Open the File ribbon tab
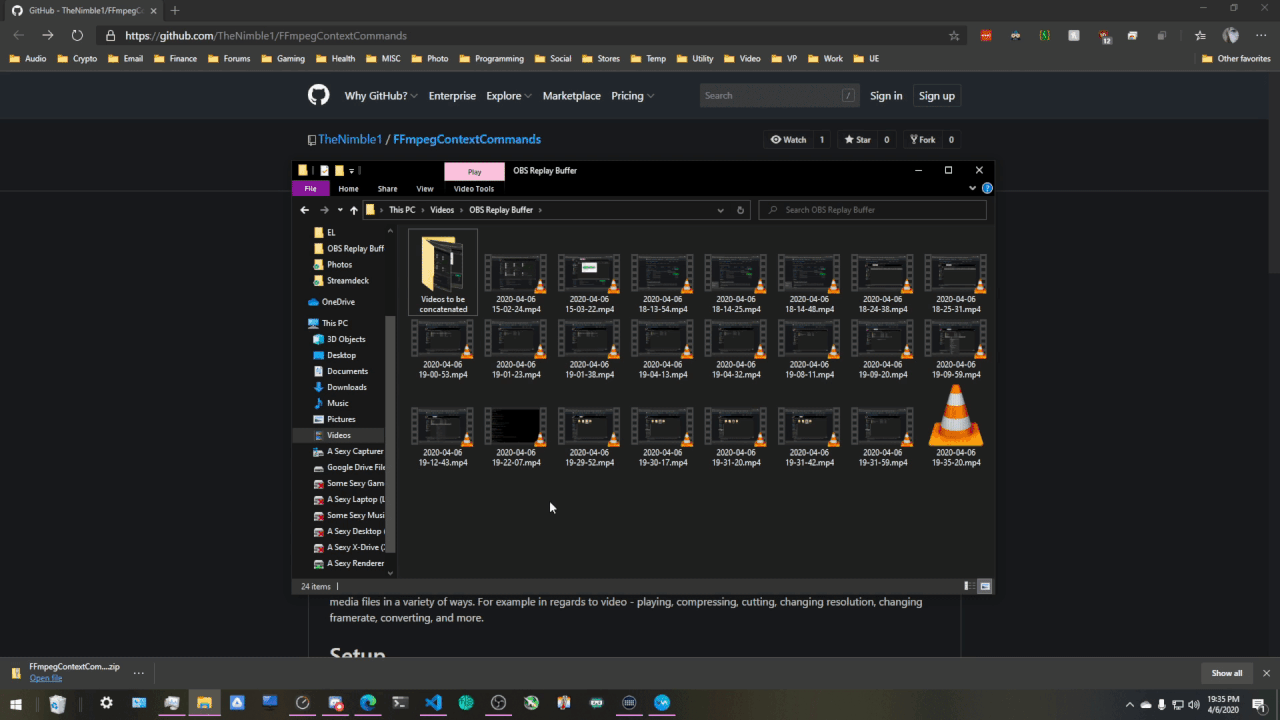Screen dimensions: 1280x720 pos(311,188)
